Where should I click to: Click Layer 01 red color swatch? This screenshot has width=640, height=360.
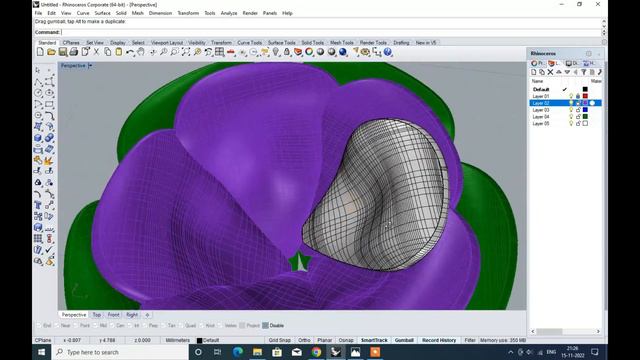(585, 96)
